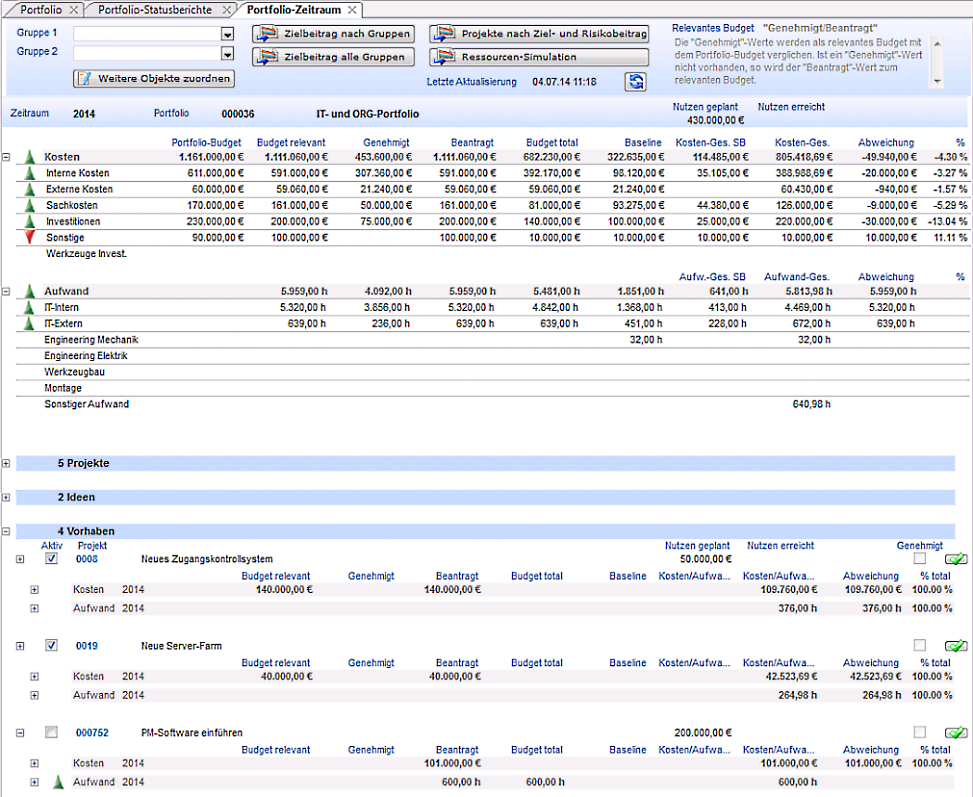Click the refresh icon beside Letzte Aktualisierung
This screenshot has height=797, width=973.
636,82
